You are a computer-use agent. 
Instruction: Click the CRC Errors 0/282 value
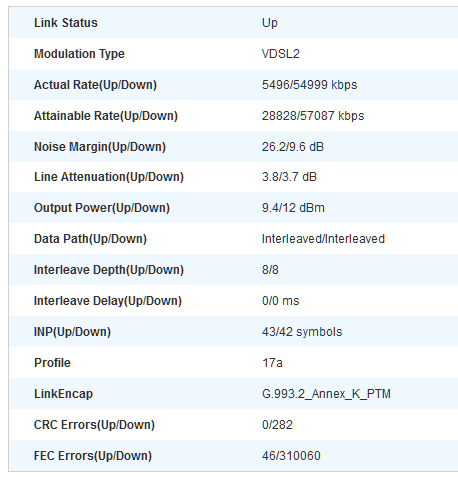[x=277, y=425]
